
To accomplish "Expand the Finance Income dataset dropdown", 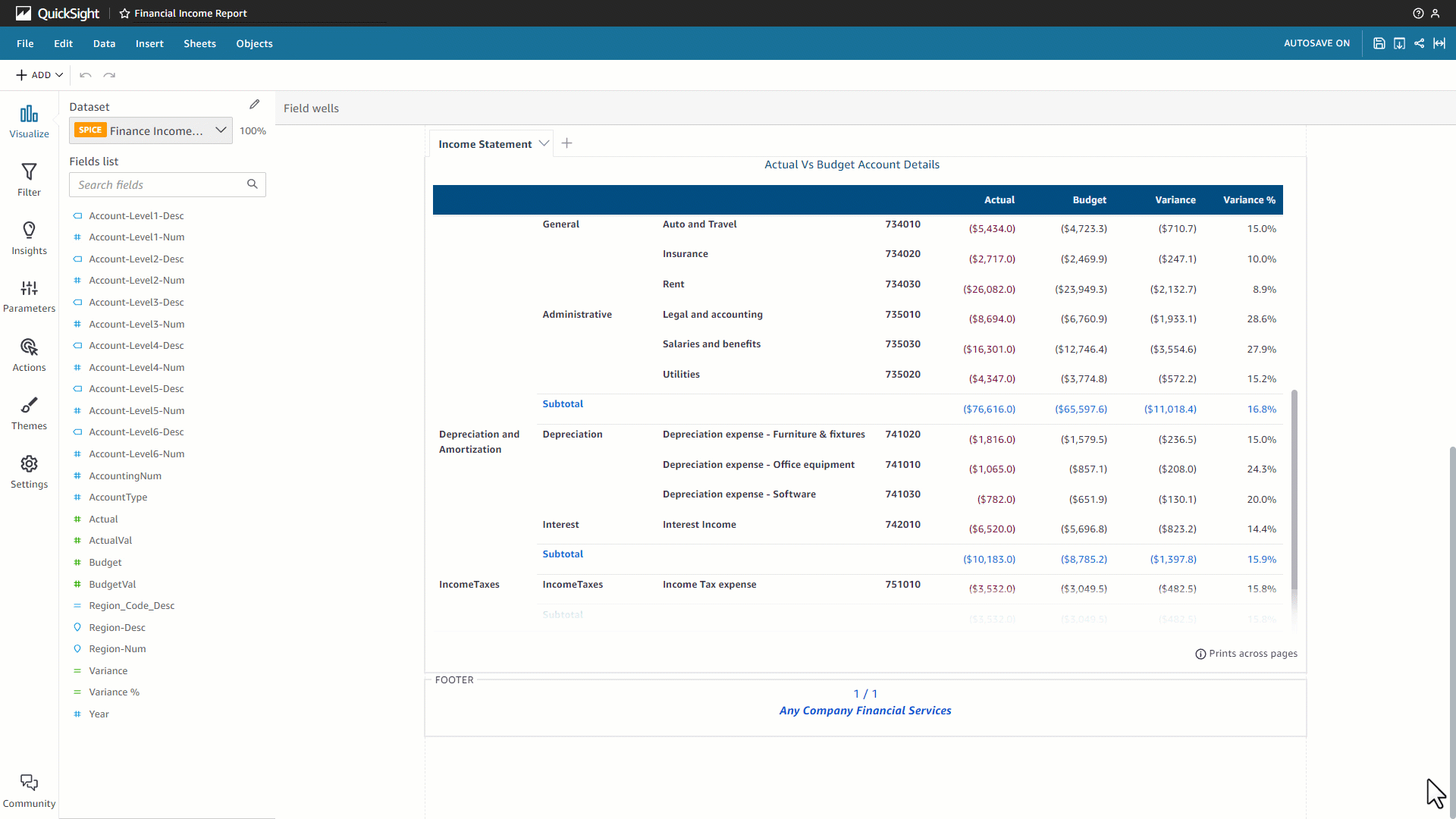I will (220, 130).
